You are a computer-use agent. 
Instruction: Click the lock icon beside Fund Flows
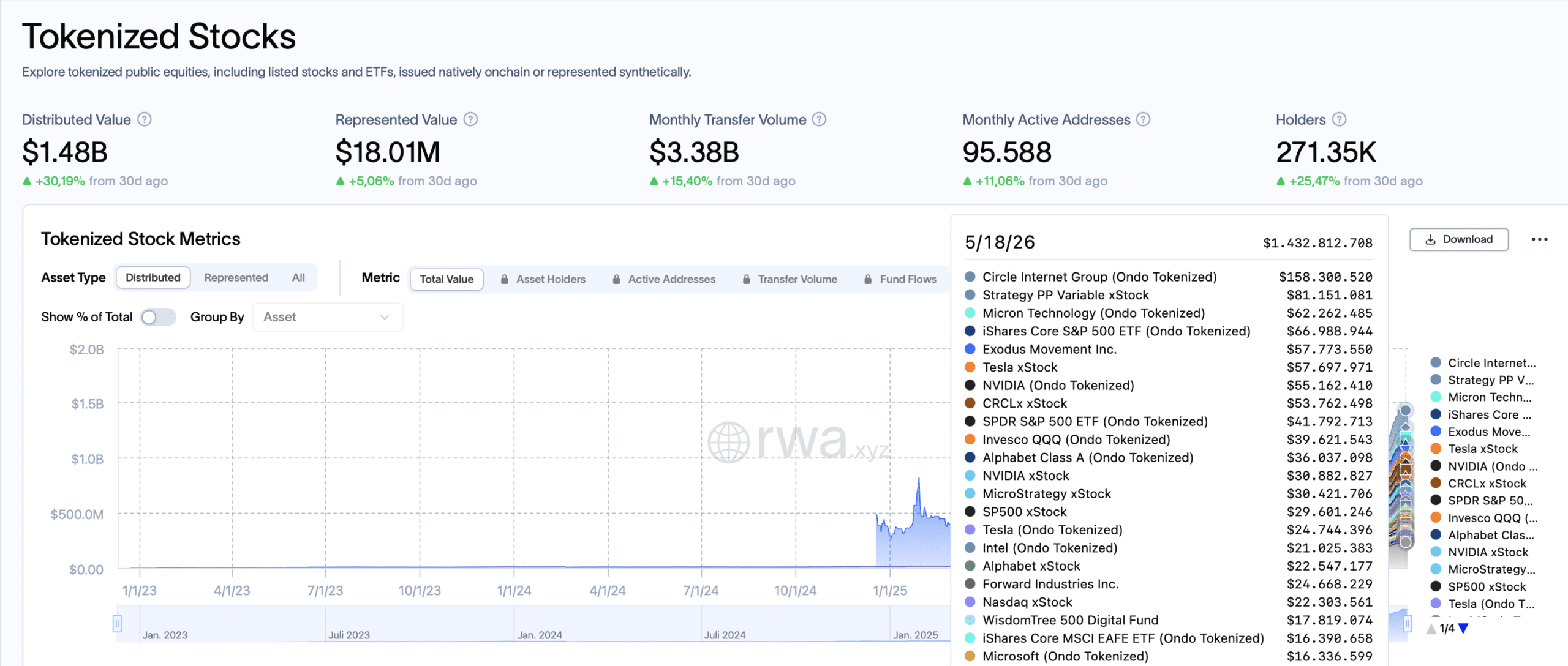click(x=869, y=279)
